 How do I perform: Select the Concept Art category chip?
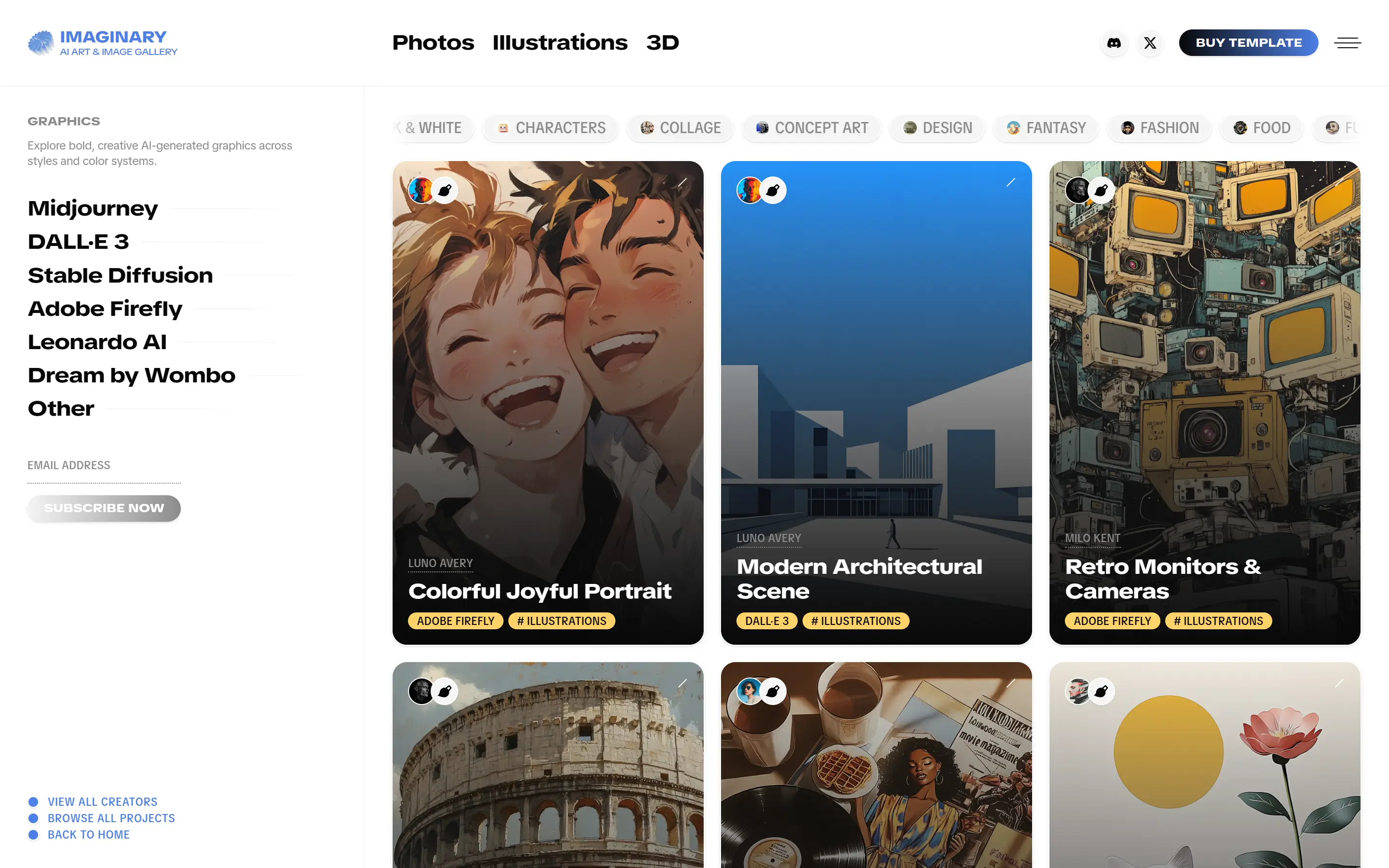pos(812,127)
